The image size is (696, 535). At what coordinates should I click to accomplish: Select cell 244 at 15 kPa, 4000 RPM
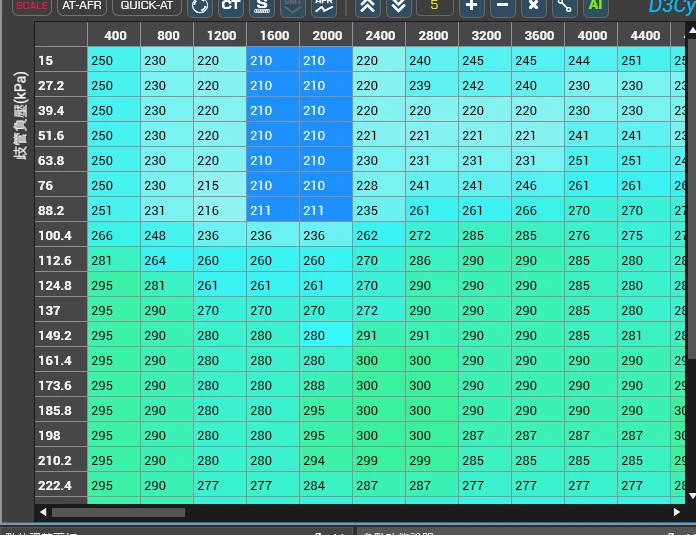(591, 60)
